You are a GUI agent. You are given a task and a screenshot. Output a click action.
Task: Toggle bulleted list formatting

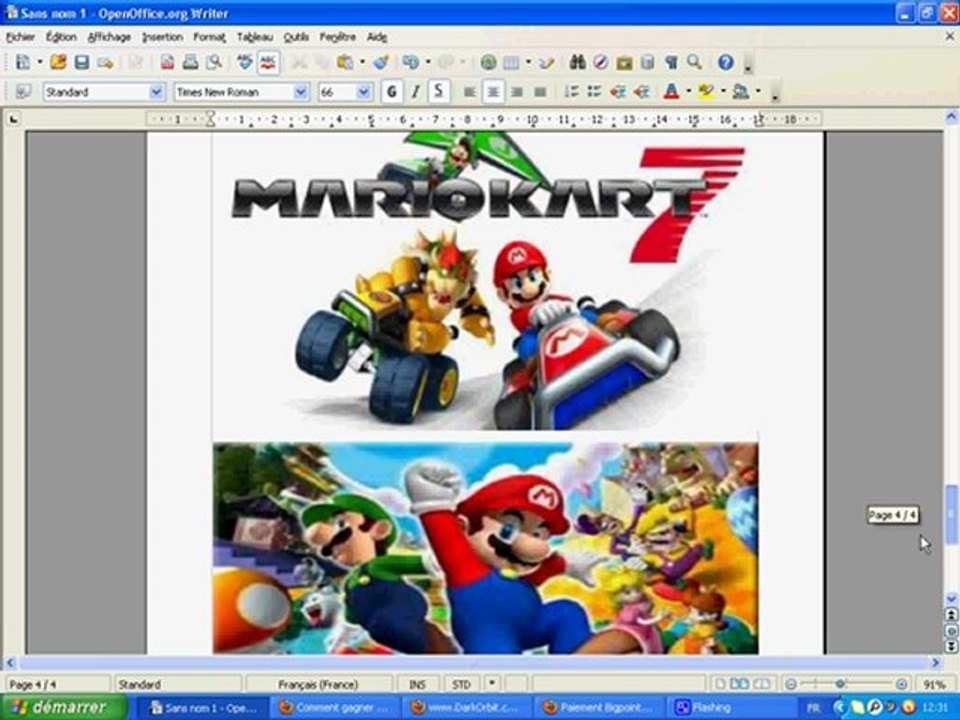(594, 92)
